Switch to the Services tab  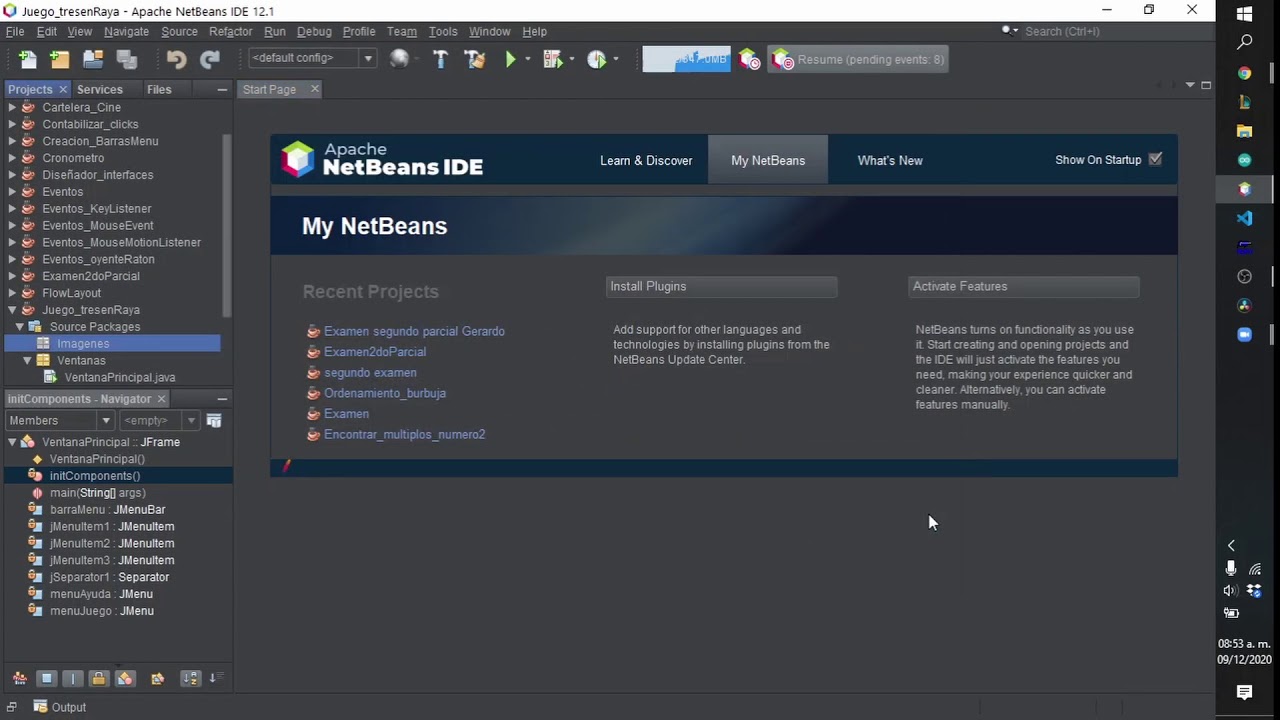click(99, 89)
